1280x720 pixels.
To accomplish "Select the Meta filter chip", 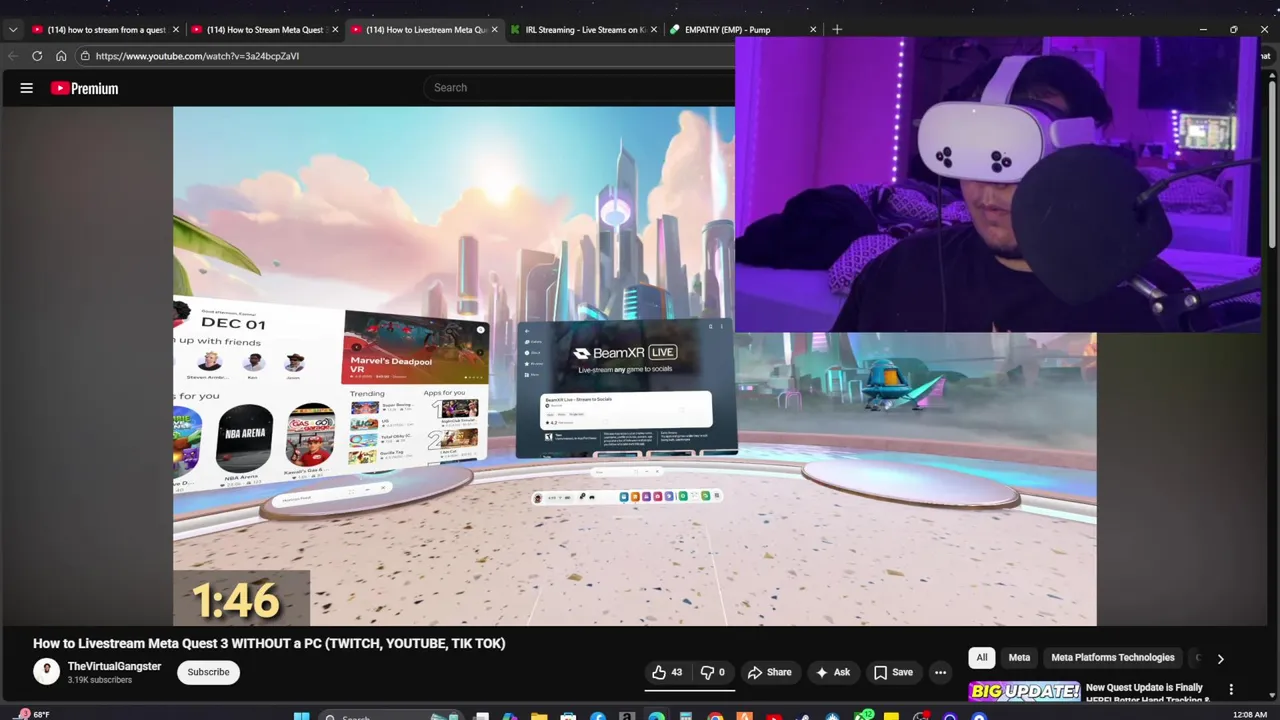I will point(1019,657).
